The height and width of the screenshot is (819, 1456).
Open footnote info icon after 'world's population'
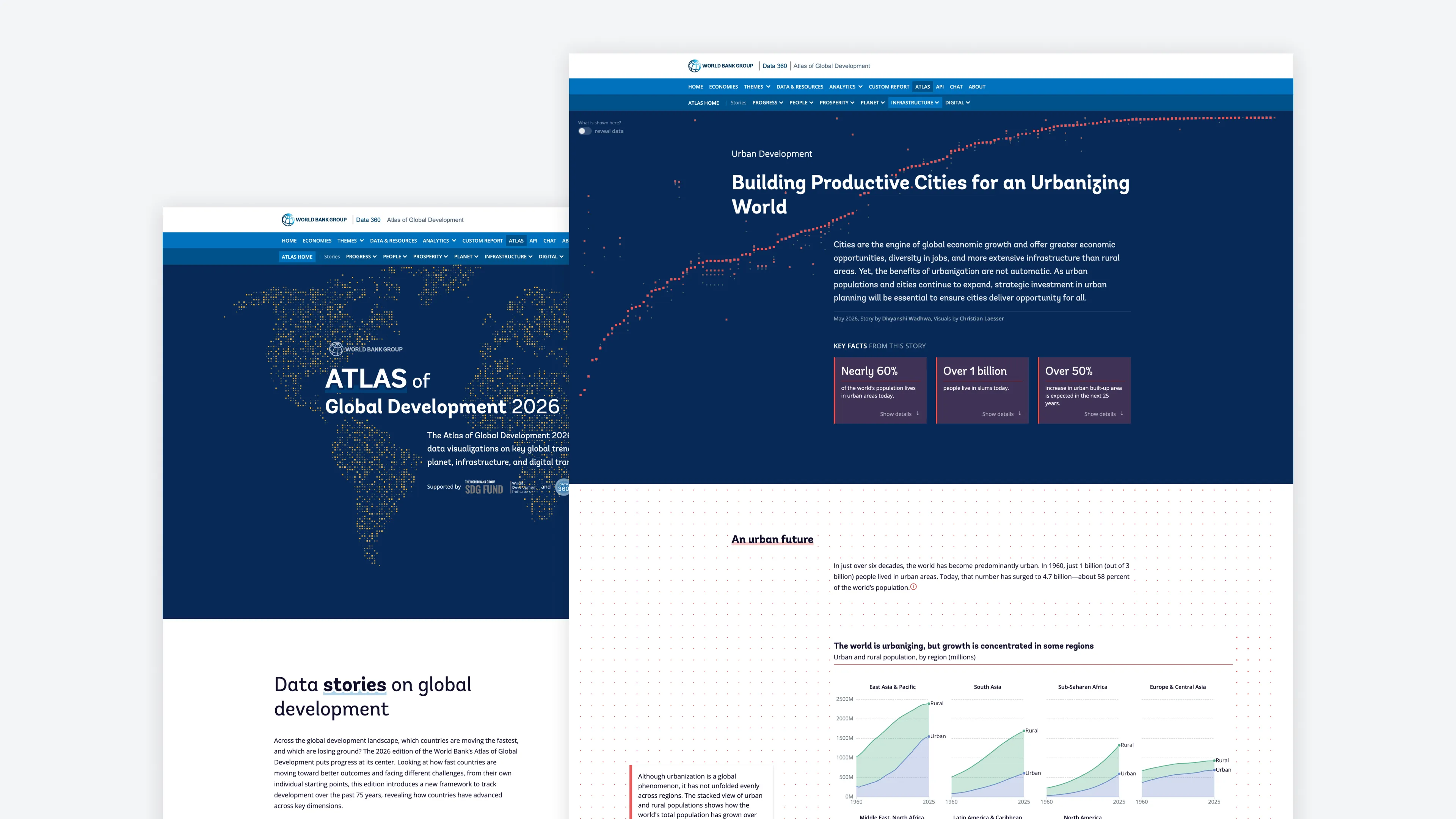(913, 587)
